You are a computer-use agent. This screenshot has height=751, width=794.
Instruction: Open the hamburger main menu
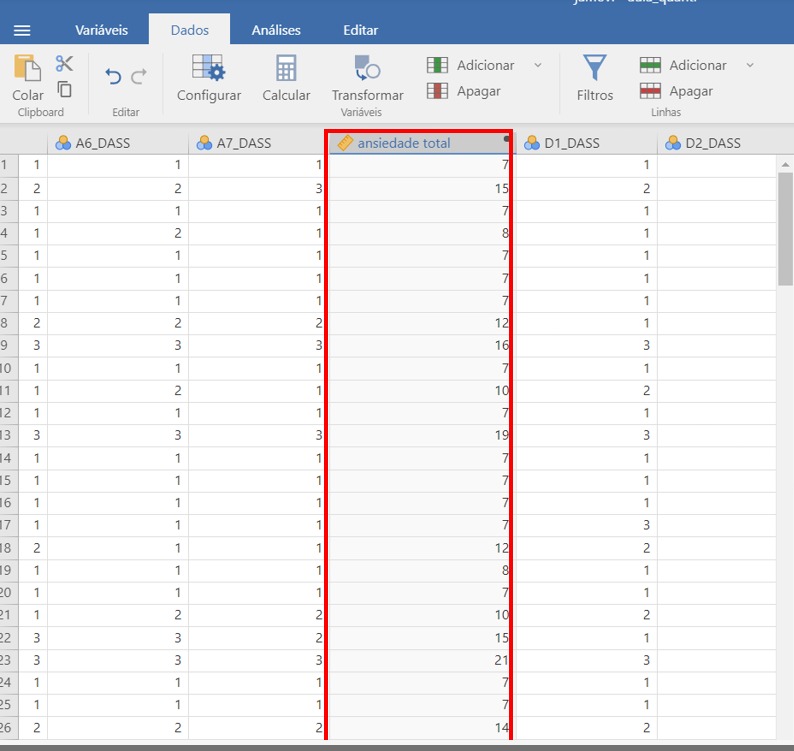pyautogui.click(x=21, y=30)
